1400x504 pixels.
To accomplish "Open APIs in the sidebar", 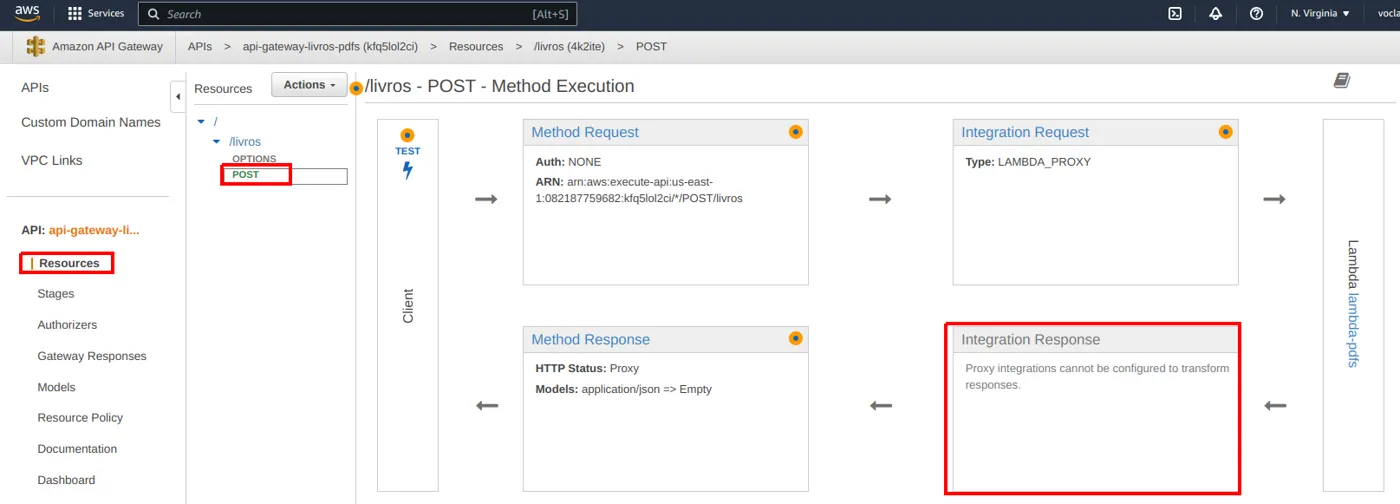I will pyautogui.click(x=35, y=88).
